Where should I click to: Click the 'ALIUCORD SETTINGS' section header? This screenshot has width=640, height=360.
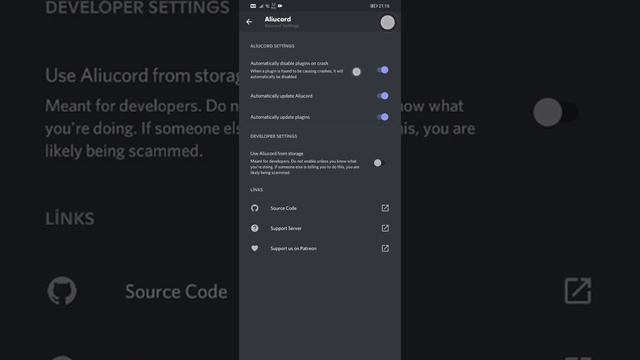272,46
